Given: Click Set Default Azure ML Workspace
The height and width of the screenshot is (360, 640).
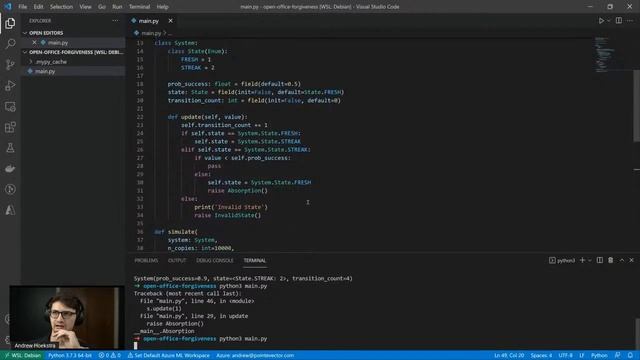Looking at the screenshot, I should click(169, 355).
